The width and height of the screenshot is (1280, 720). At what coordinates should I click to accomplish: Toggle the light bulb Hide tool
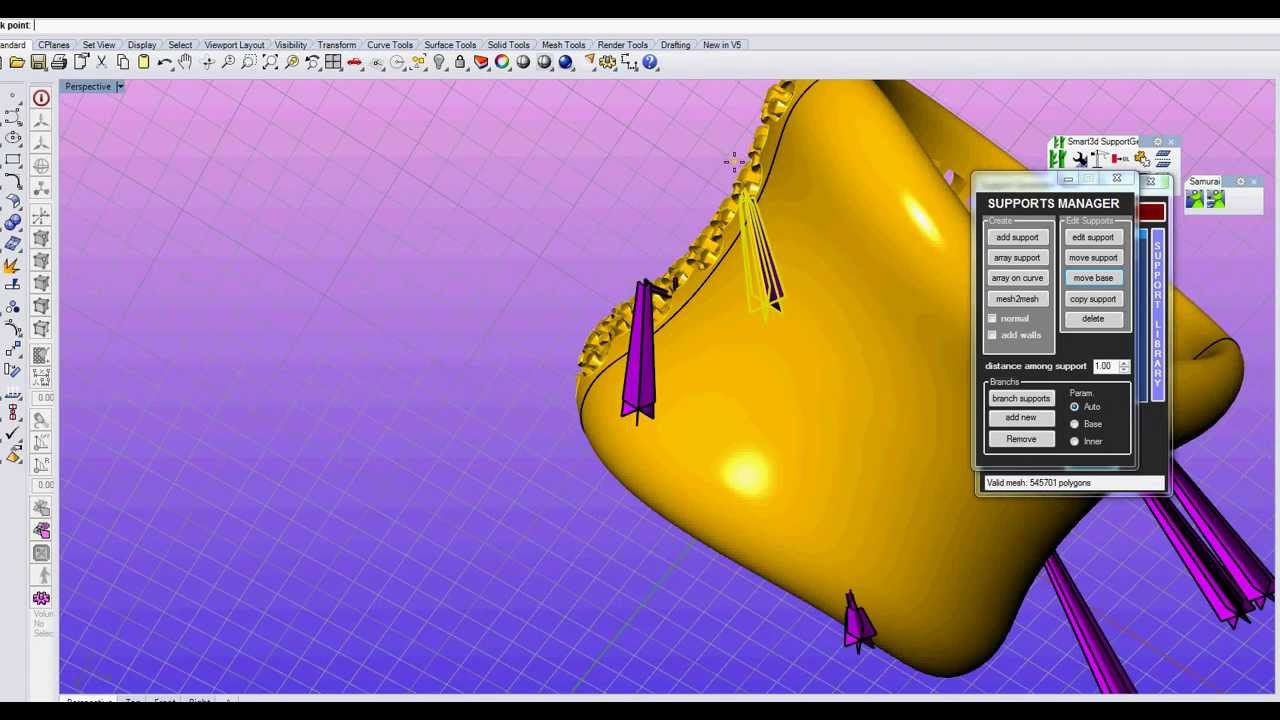(x=439, y=62)
